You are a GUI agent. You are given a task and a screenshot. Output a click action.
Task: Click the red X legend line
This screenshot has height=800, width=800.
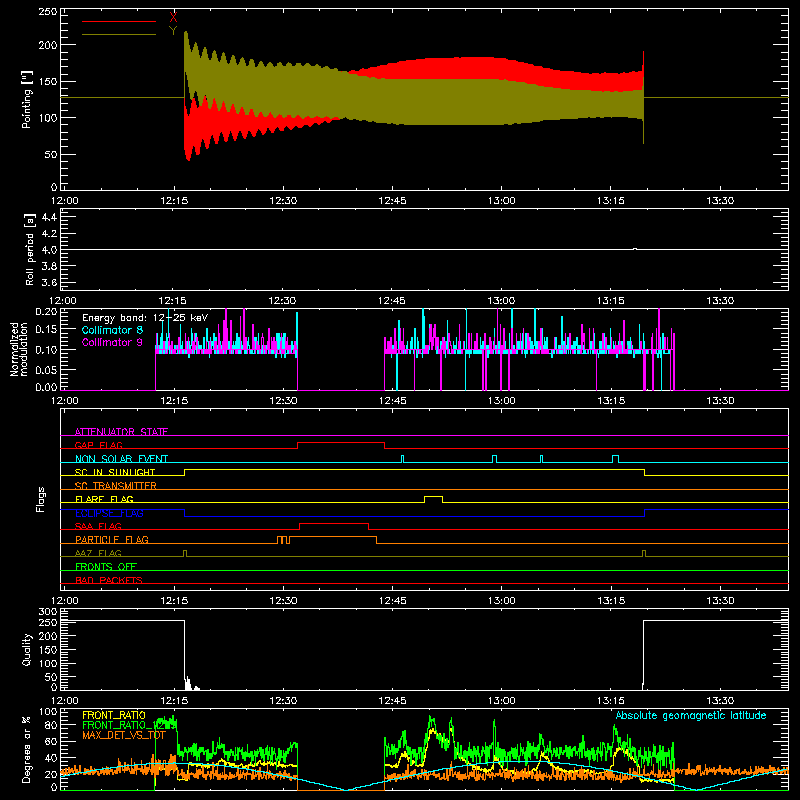[119, 21]
